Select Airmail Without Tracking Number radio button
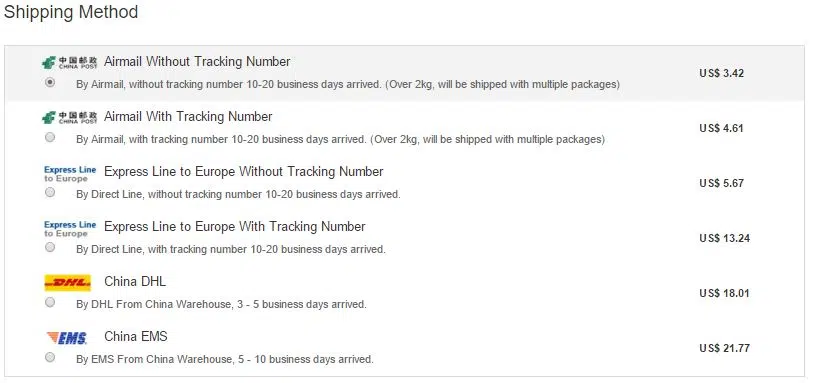 coord(50,82)
